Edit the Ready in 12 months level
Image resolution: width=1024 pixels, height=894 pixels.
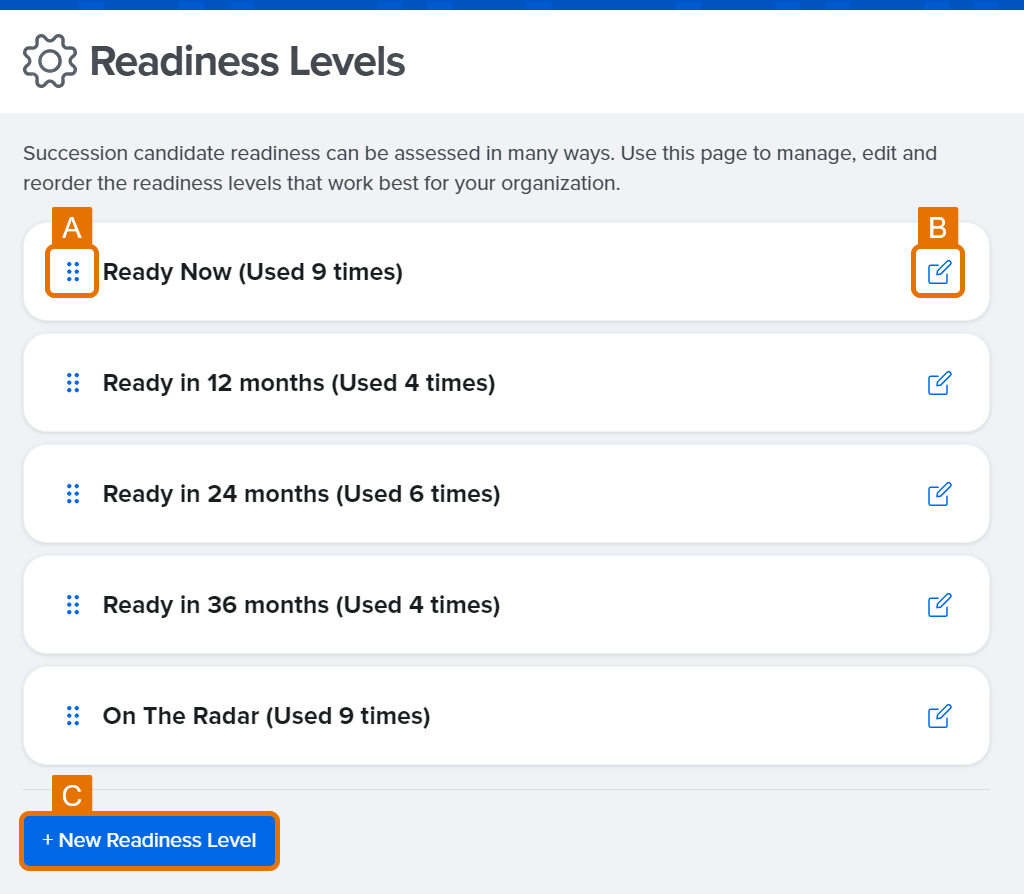939,383
